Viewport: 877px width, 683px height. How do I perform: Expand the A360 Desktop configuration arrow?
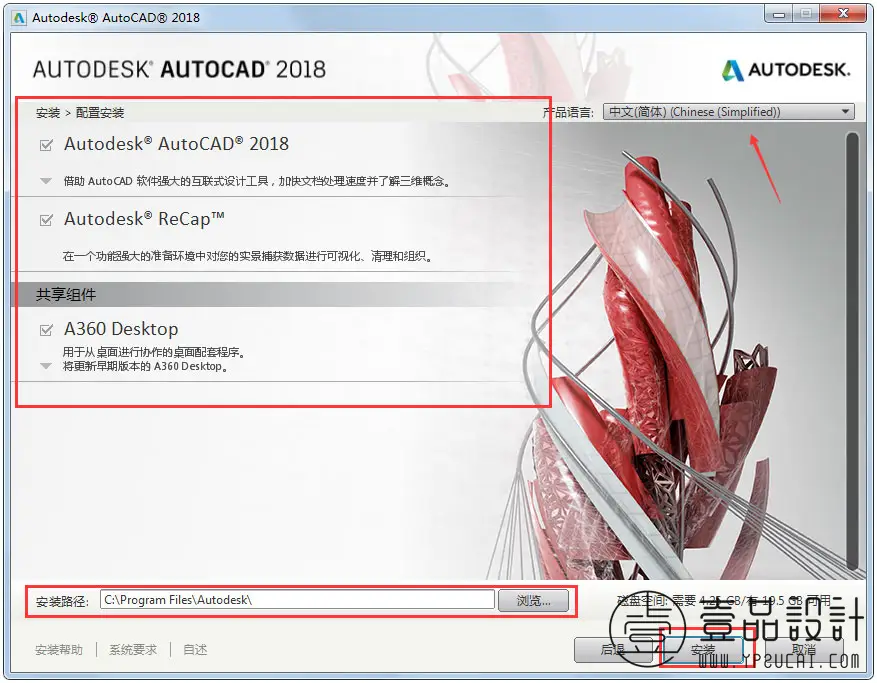pyautogui.click(x=46, y=366)
